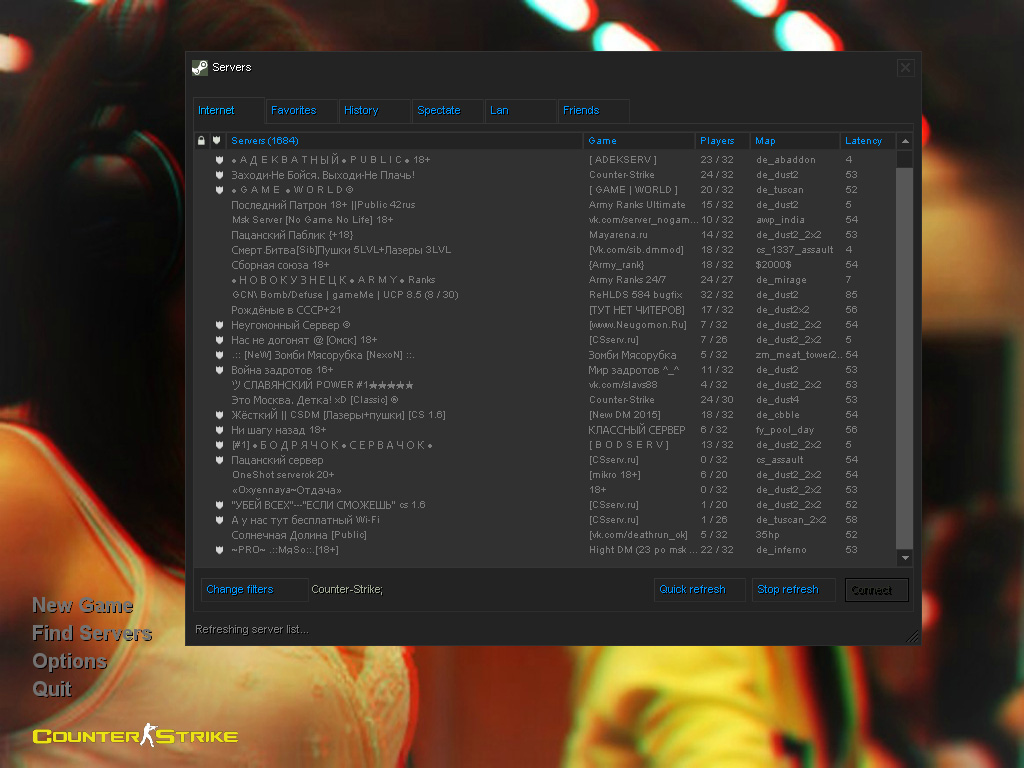This screenshot has height=768, width=1024.
Task: Click the scroll down arrow of server list
Action: 905,558
